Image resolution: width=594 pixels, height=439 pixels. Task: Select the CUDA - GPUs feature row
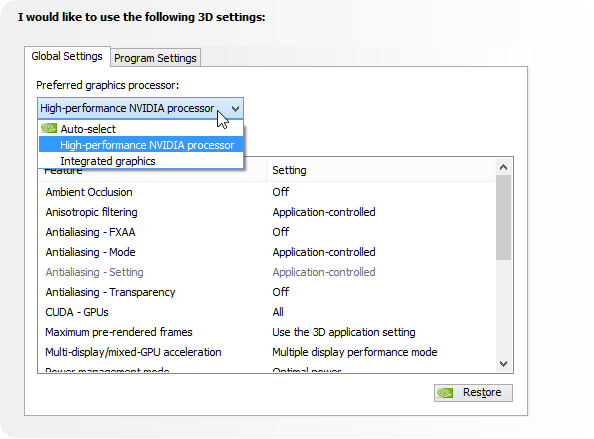266,312
